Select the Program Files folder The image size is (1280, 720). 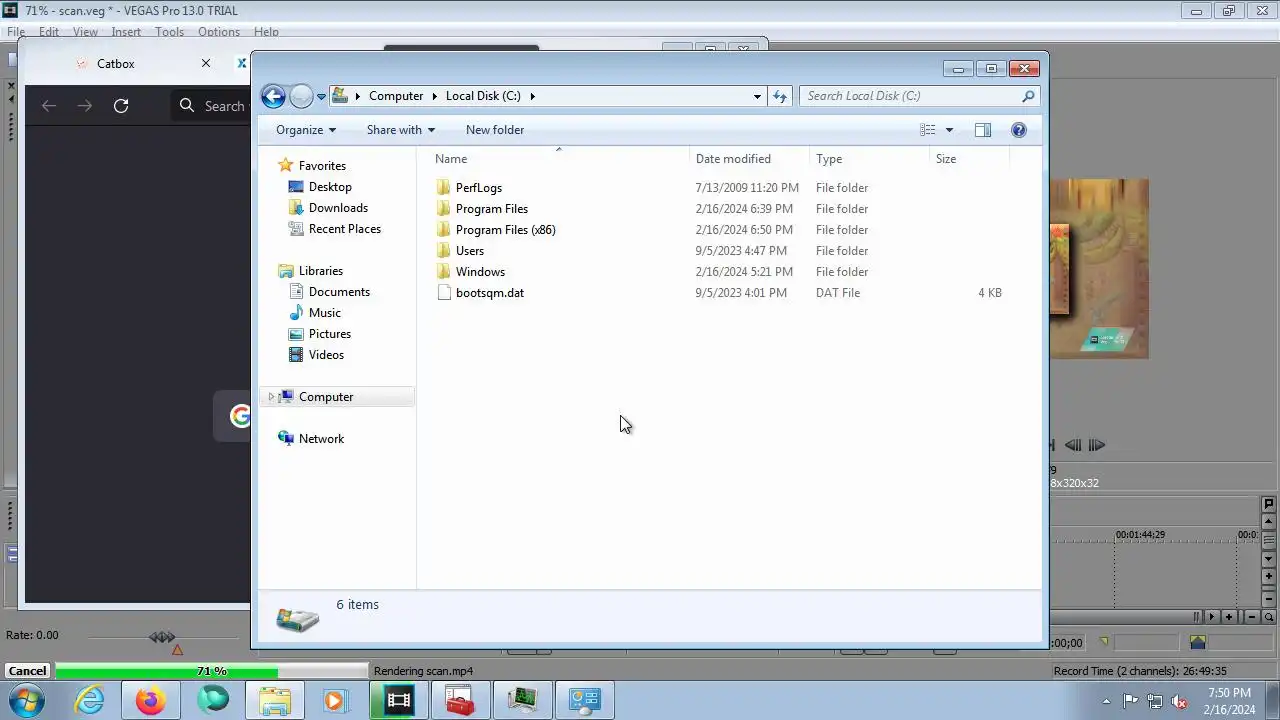click(492, 209)
